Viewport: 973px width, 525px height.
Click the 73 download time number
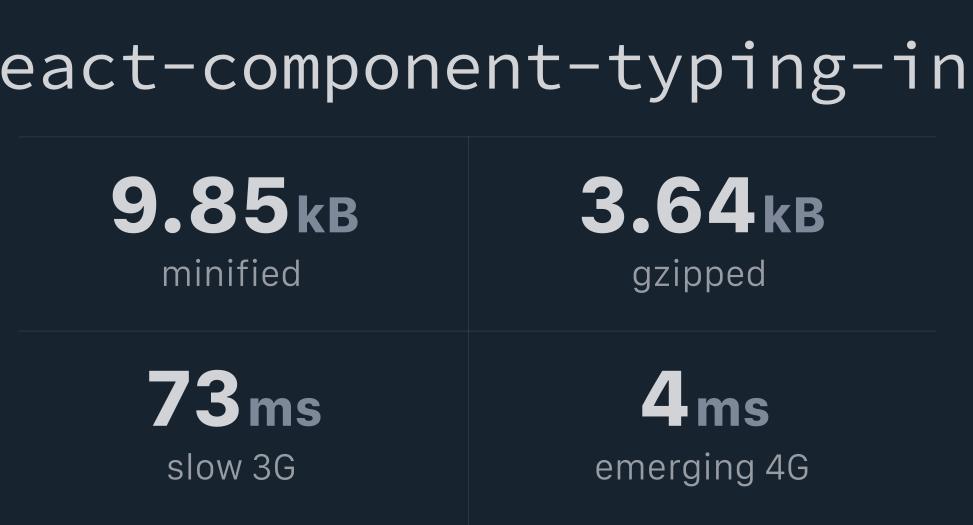(x=194, y=398)
